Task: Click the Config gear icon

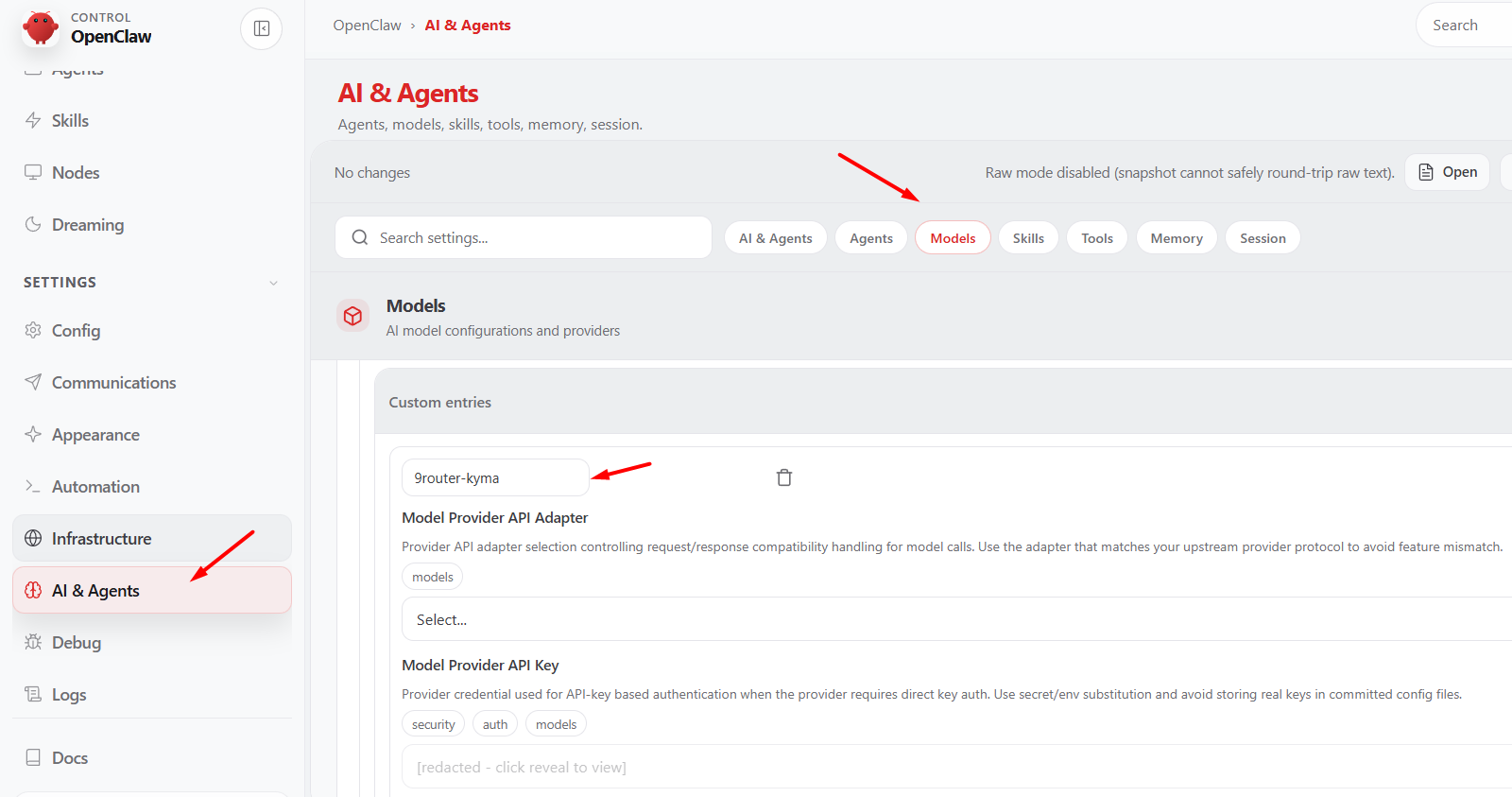Action: tap(33, 330)
